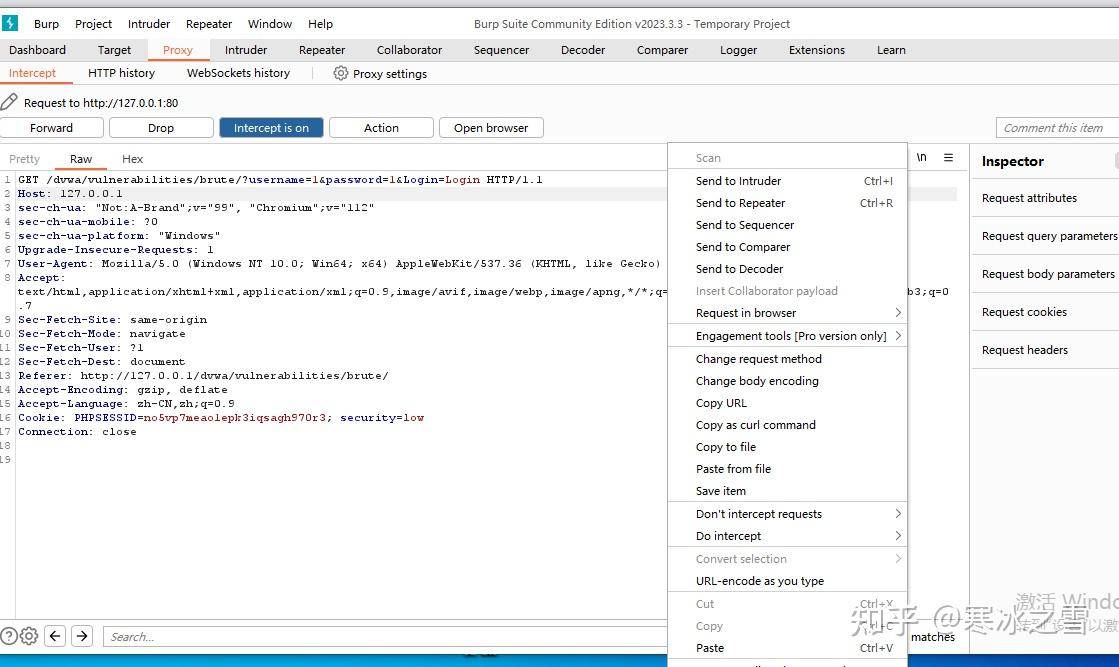1119x667 pixels.
Task: Expand Do intercept submenu
Action: (x=787, y=536)
